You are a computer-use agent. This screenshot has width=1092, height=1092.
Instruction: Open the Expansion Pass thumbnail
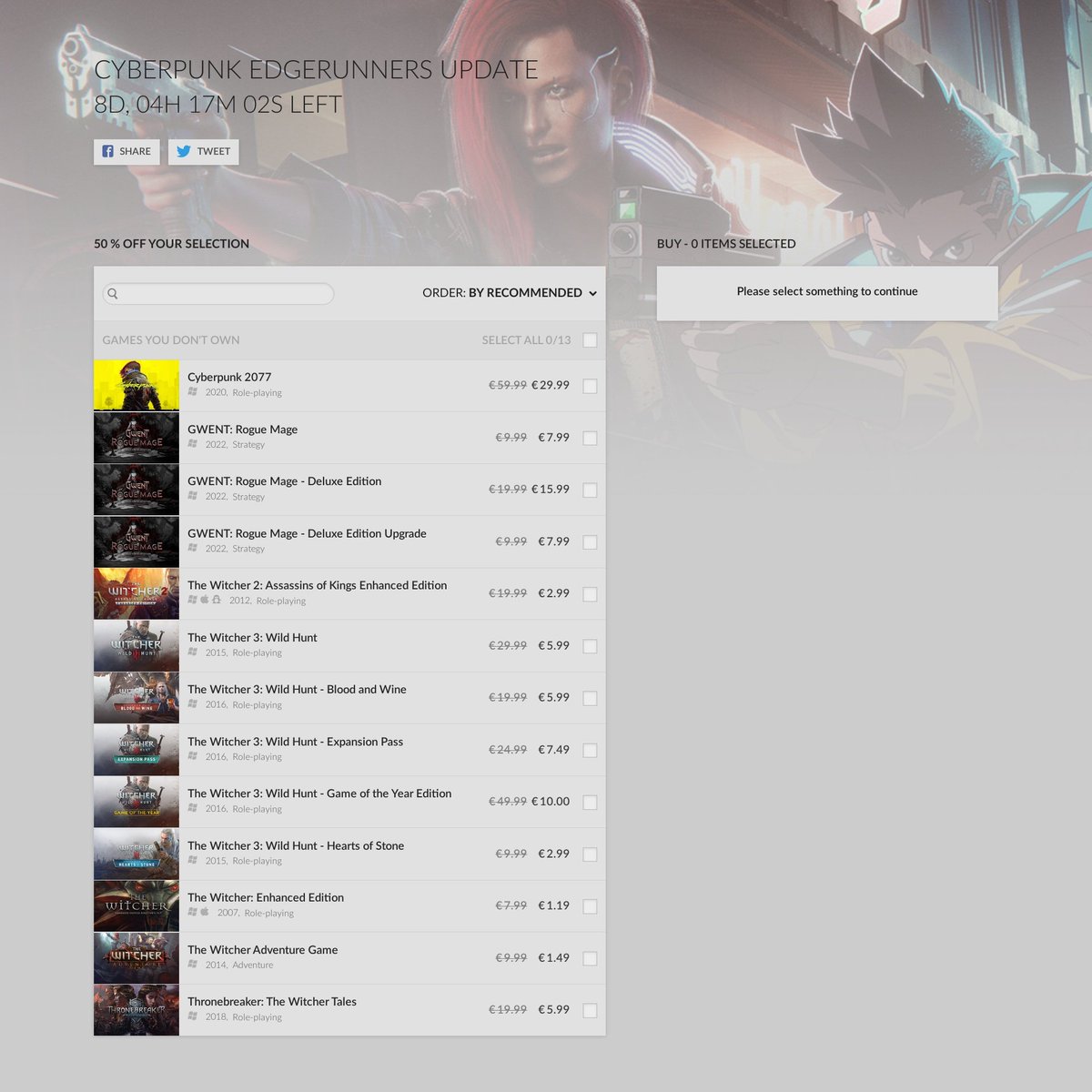click(x=136, y=750)
